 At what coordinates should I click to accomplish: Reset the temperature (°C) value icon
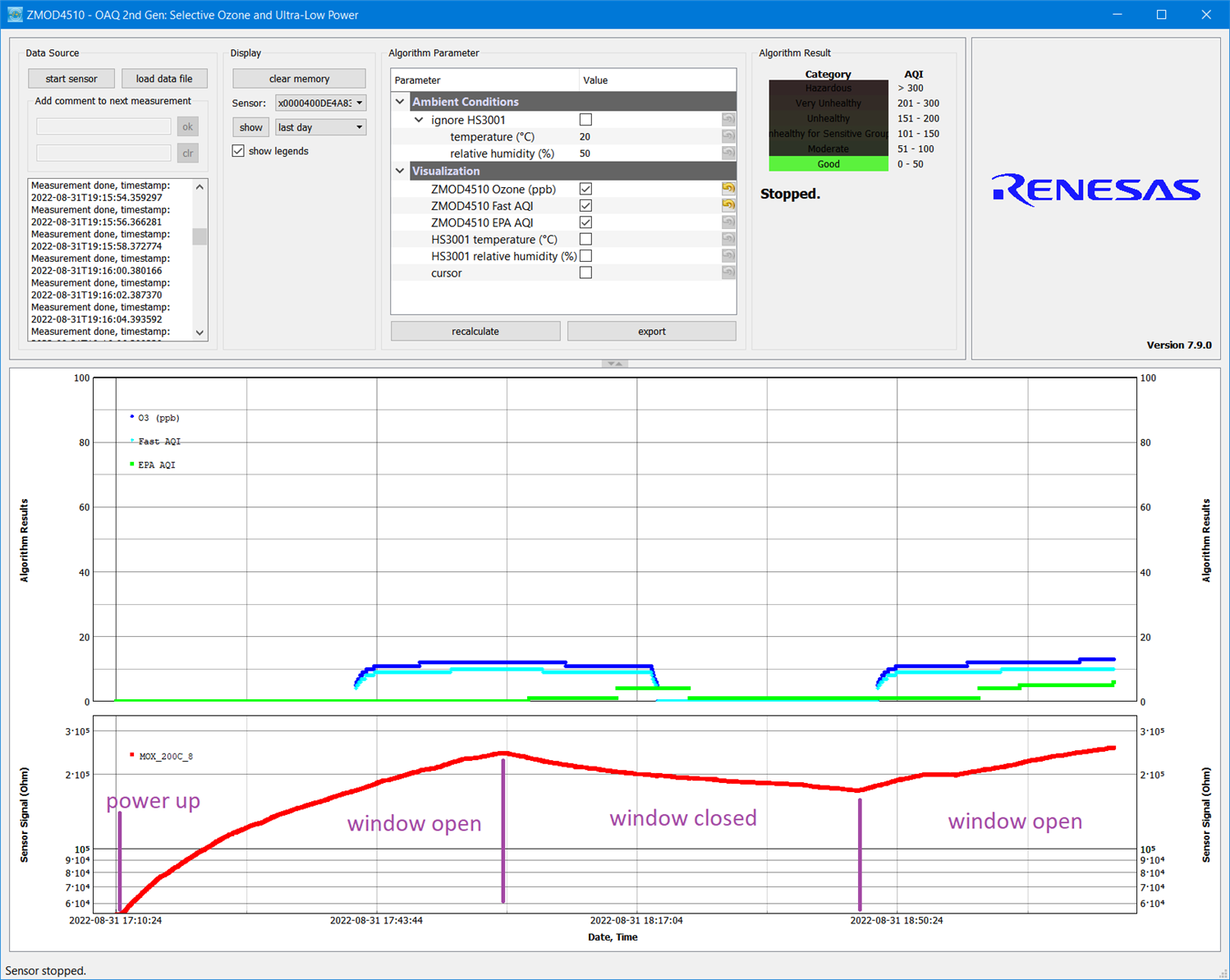728,137
